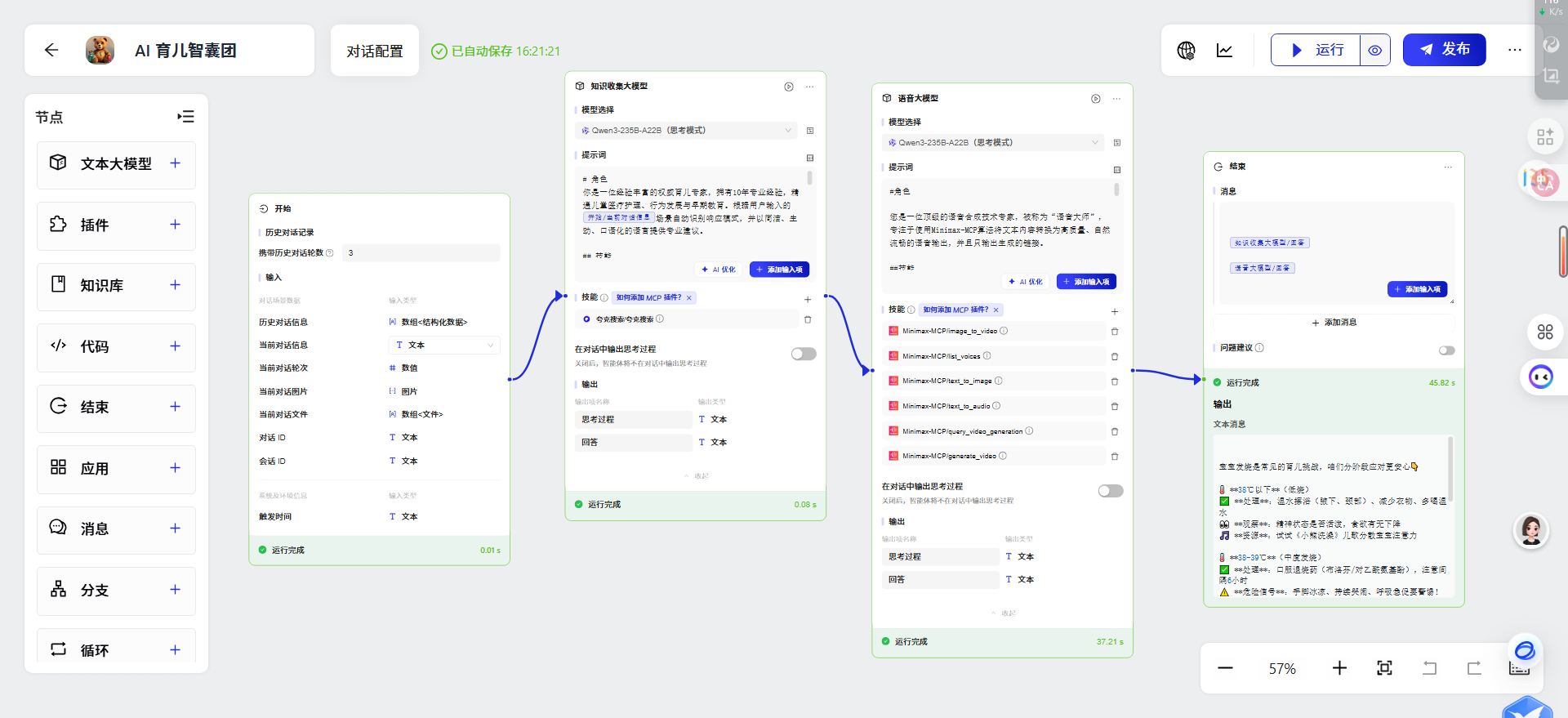The height and width of the screenshot is (718, 1568).
Task: Add a 文本大模型 node with plus
Action: 175,163
